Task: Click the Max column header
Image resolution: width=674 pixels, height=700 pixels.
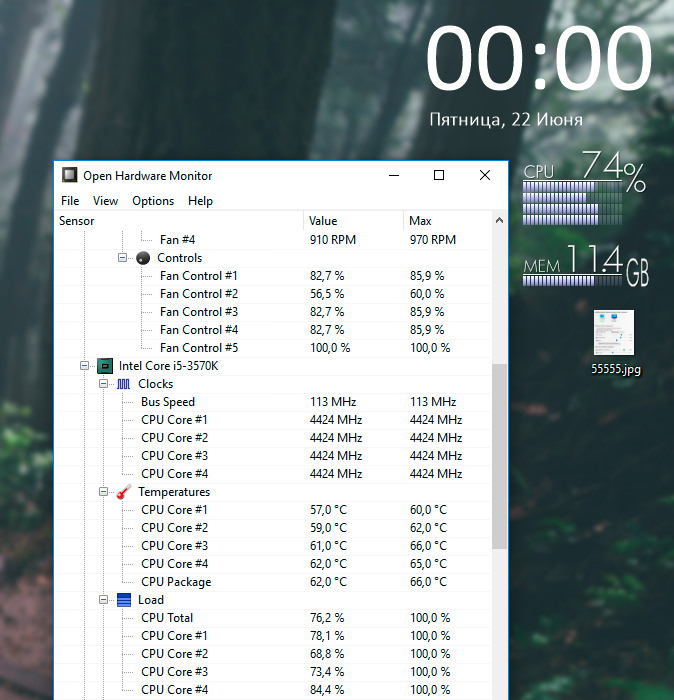Action: [x=448, y=221]
